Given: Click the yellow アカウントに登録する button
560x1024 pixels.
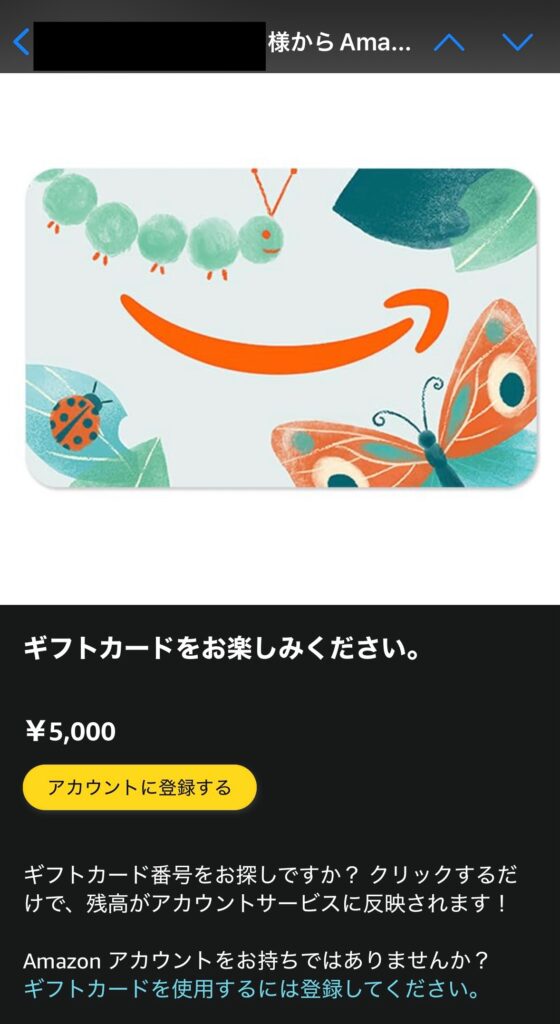Looking at the screenshot, I should pyautogui.click(x=140, y=787).
